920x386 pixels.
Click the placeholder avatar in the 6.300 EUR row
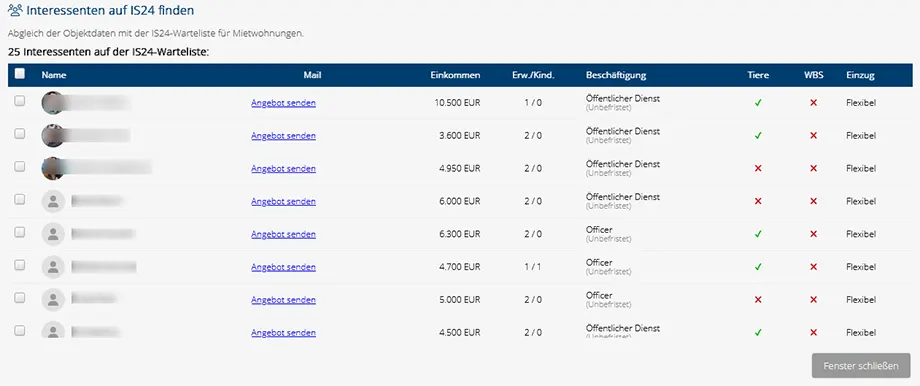click(x=53, y=234)
